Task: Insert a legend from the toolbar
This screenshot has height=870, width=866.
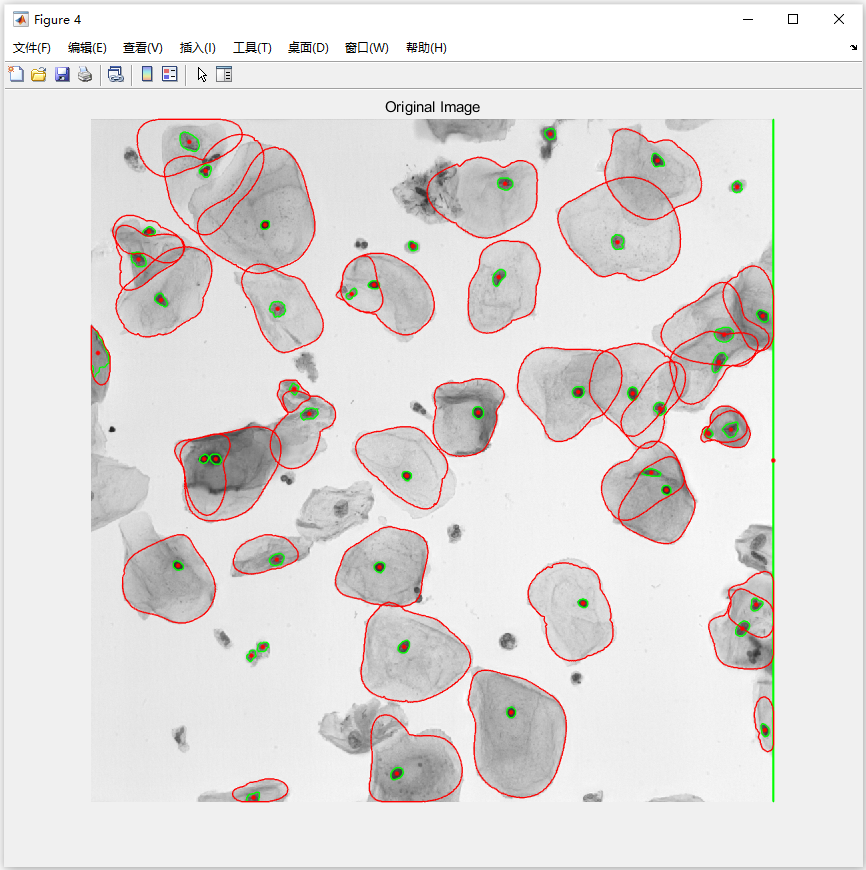Action: (170, 74)
